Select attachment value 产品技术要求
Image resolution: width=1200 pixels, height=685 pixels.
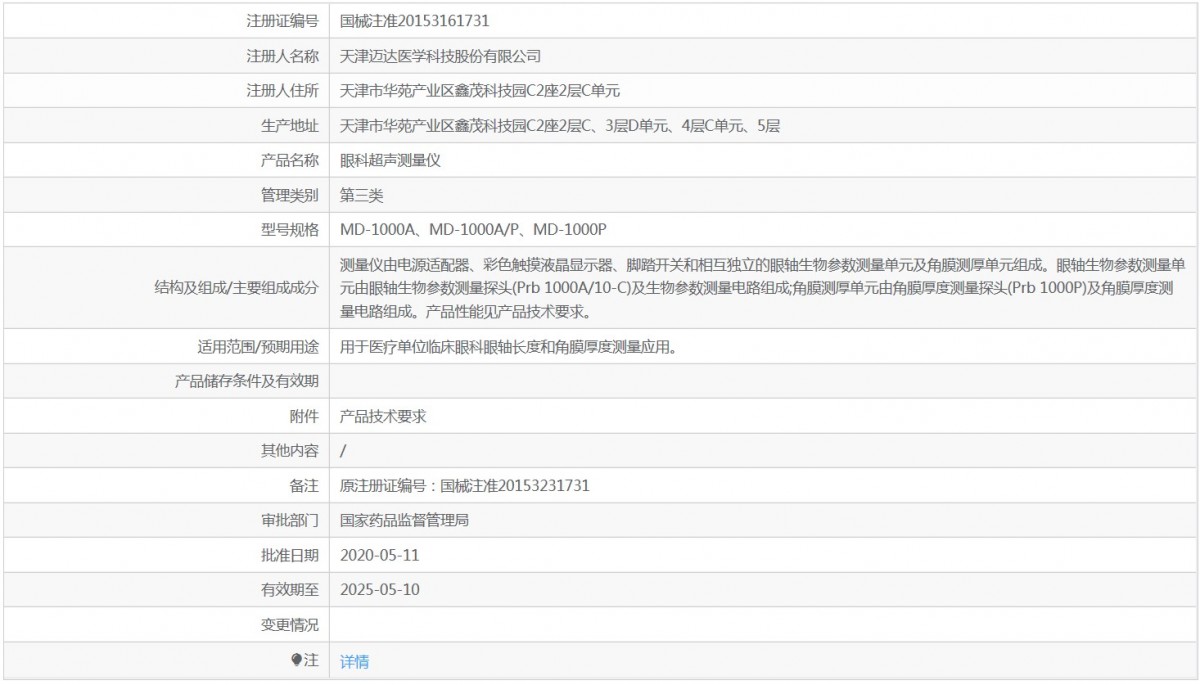coord(383,416)
